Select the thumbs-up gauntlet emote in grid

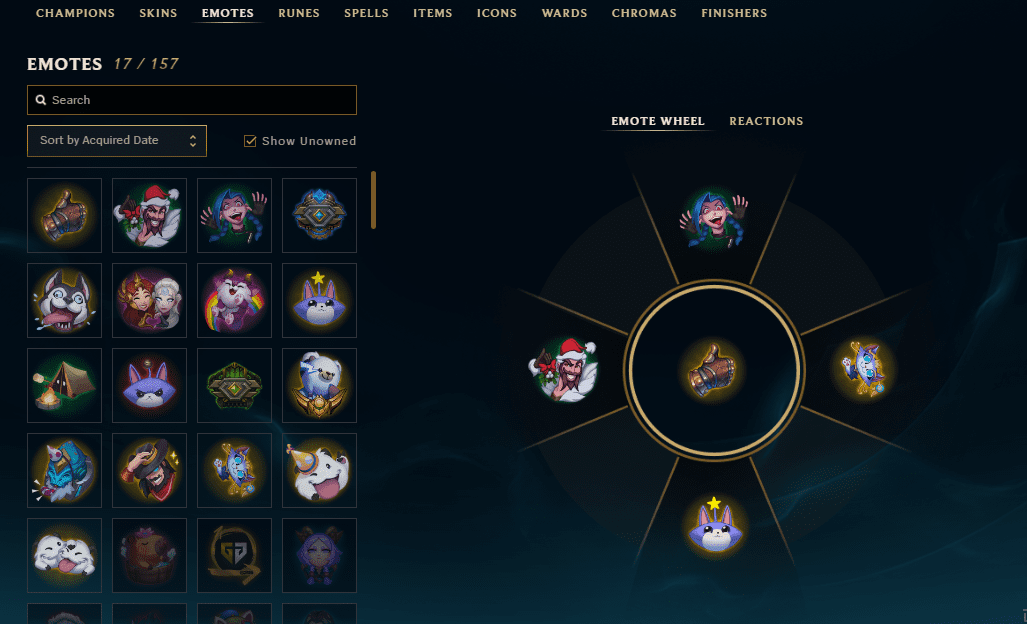[x=64, y=215]
